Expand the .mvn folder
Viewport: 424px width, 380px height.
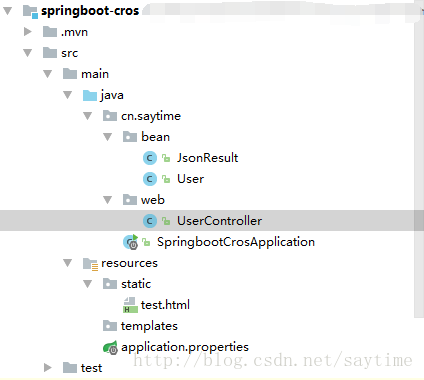tap(28, 32)
